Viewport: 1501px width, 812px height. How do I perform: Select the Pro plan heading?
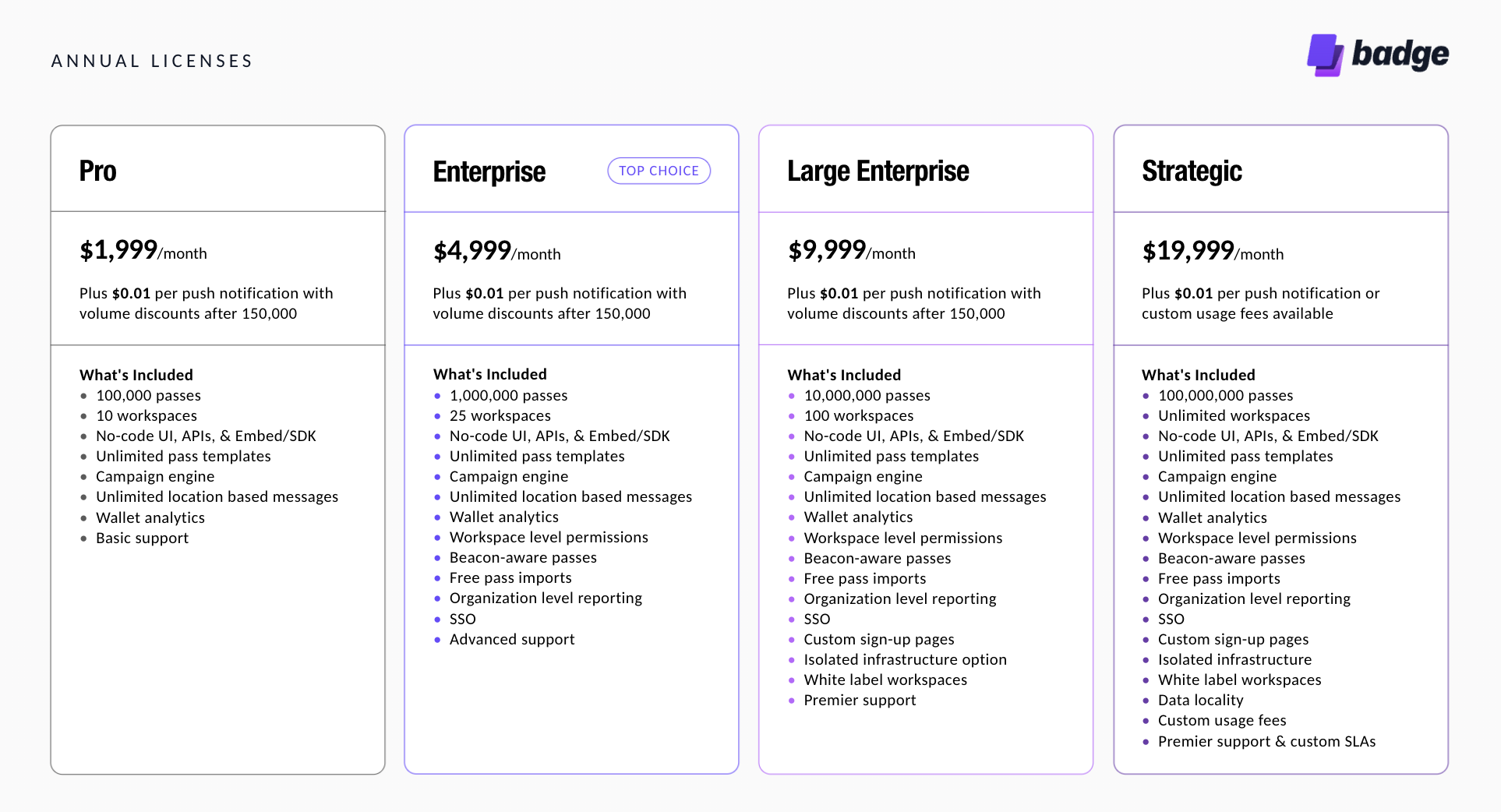point(97,171)
